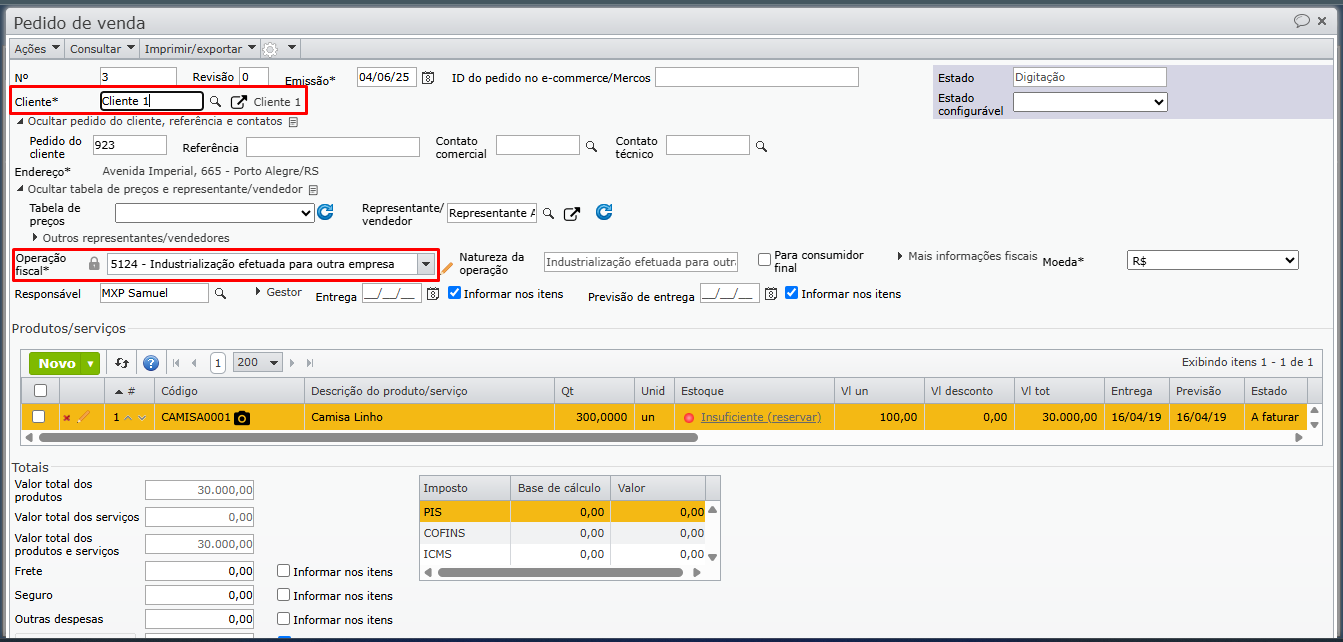The image size is (1343, 642).
Task: Click the magnifier icon beside Cliente field
Action: tap(215, 102)
